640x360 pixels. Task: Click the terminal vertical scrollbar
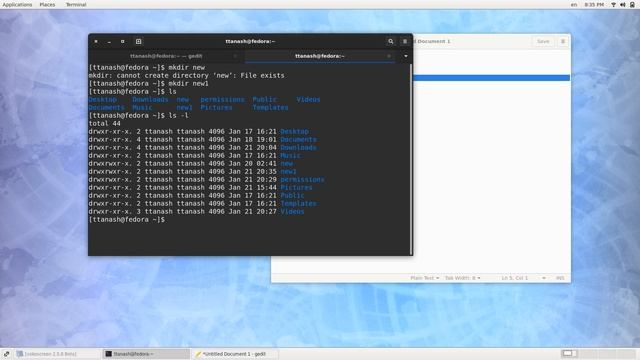(x=410, y=159)
